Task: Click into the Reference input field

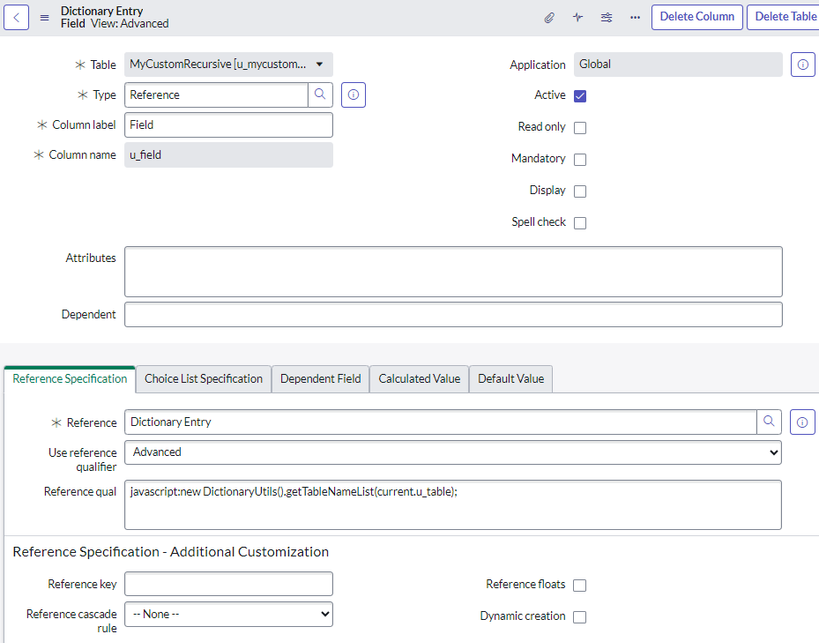Action: (x=440, y=422)
